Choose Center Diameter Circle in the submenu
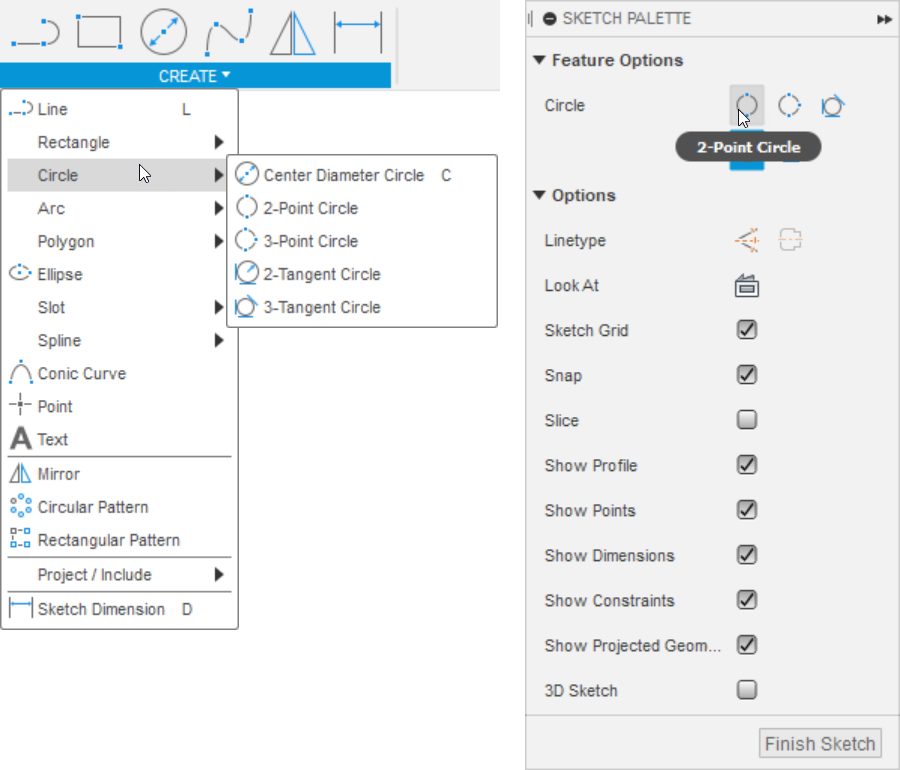This screenshot has height=770, width=900. (x=362, y=175)
